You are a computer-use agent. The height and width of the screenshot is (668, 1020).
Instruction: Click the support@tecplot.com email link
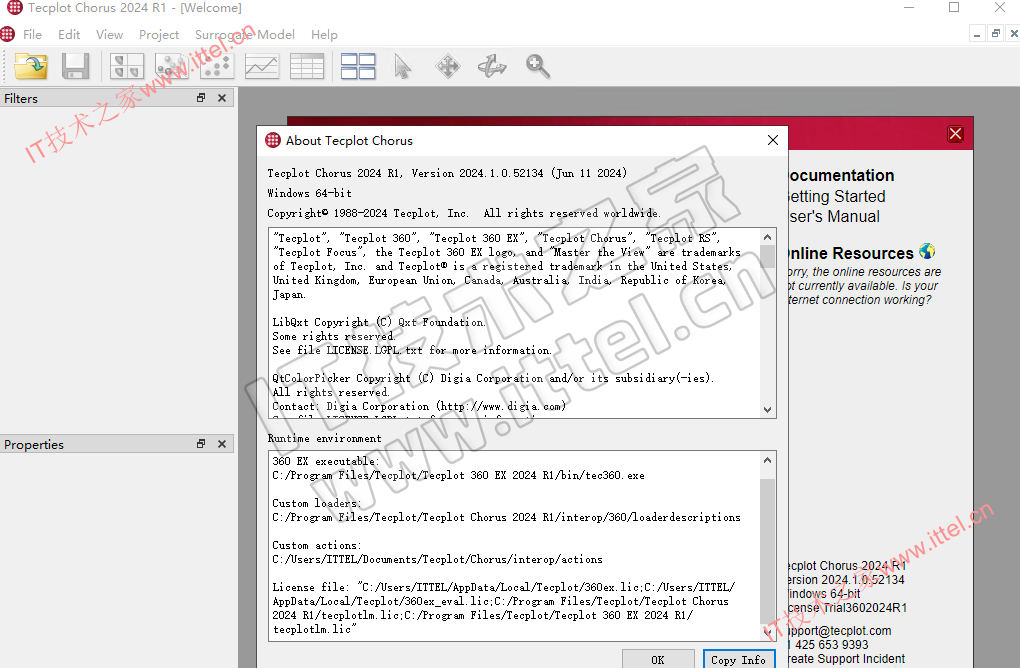coord(840,630)
